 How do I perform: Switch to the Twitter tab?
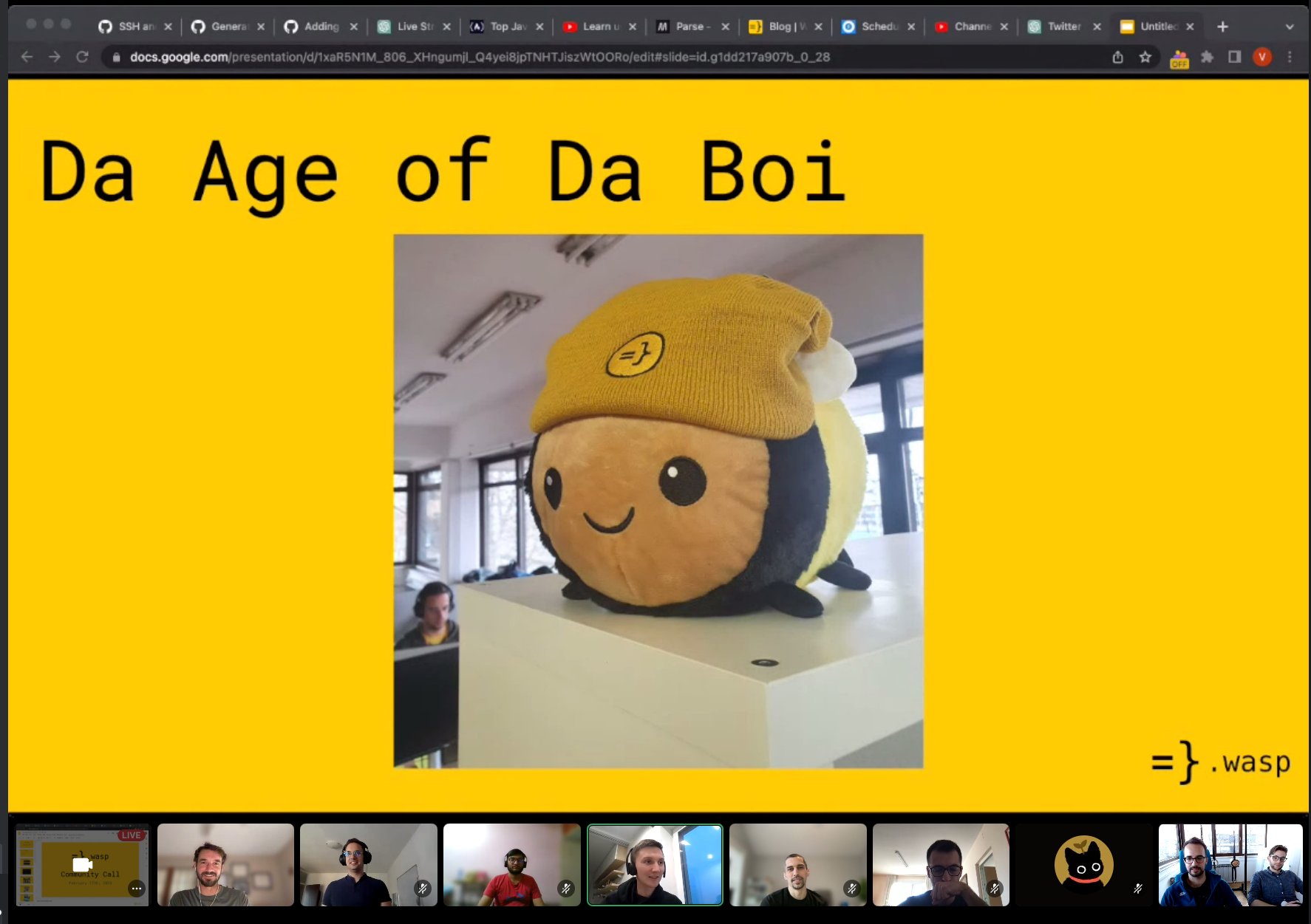[x=1063, y=27]
